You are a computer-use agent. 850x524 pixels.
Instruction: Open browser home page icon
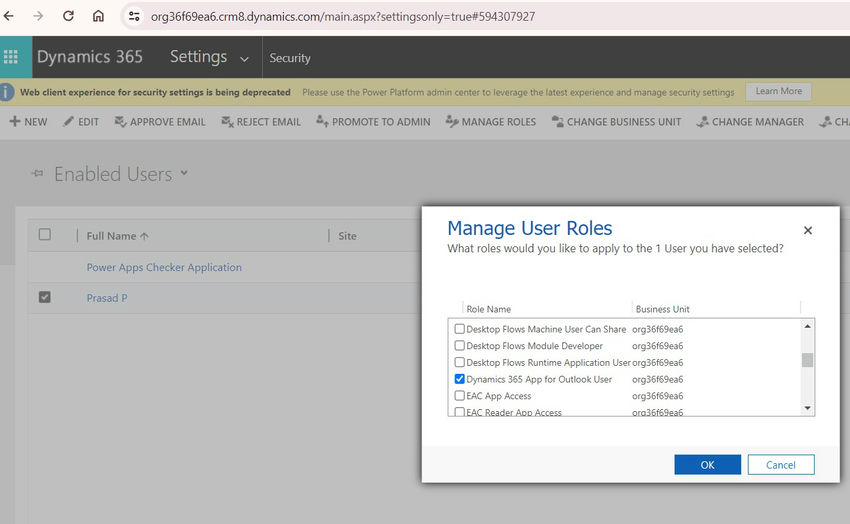[x=98, y=16]
